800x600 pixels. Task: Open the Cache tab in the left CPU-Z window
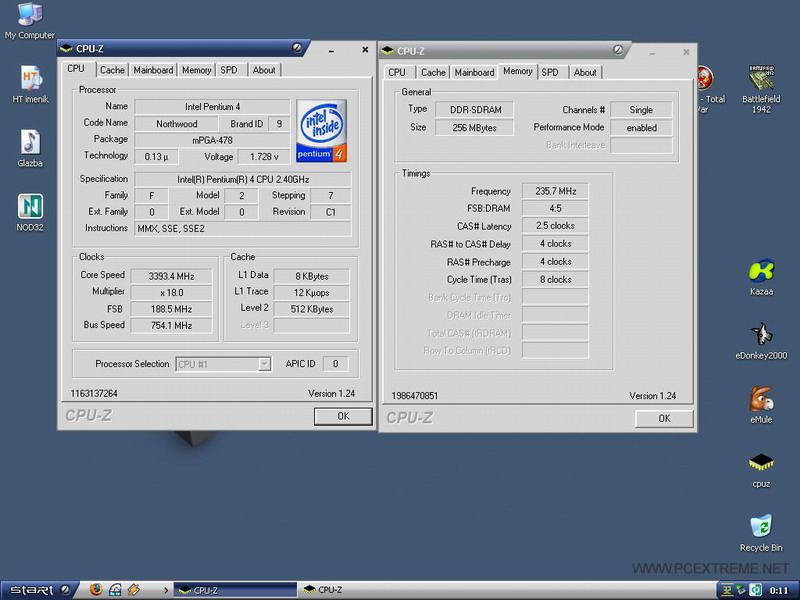(112, 70)
